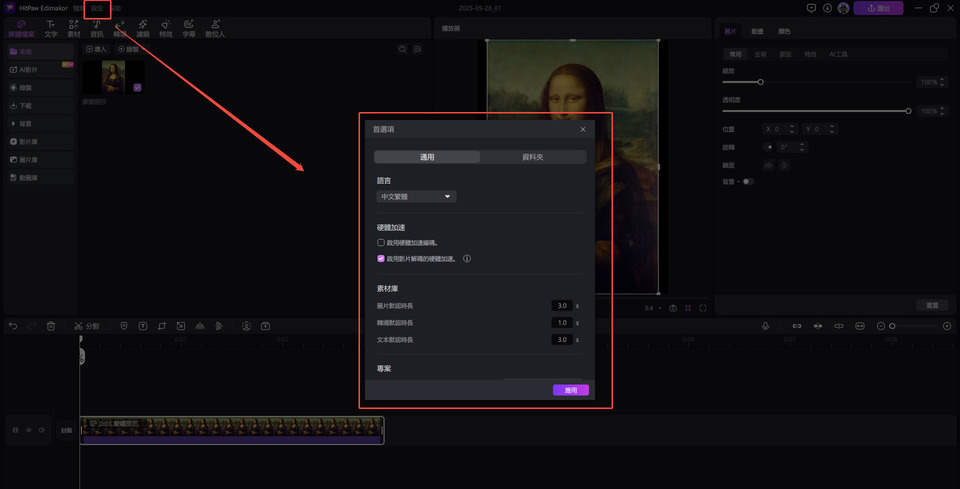Screen dimensions: 960x489
Task: Open the 文字 text tool
Action: [x=51, y=29]
